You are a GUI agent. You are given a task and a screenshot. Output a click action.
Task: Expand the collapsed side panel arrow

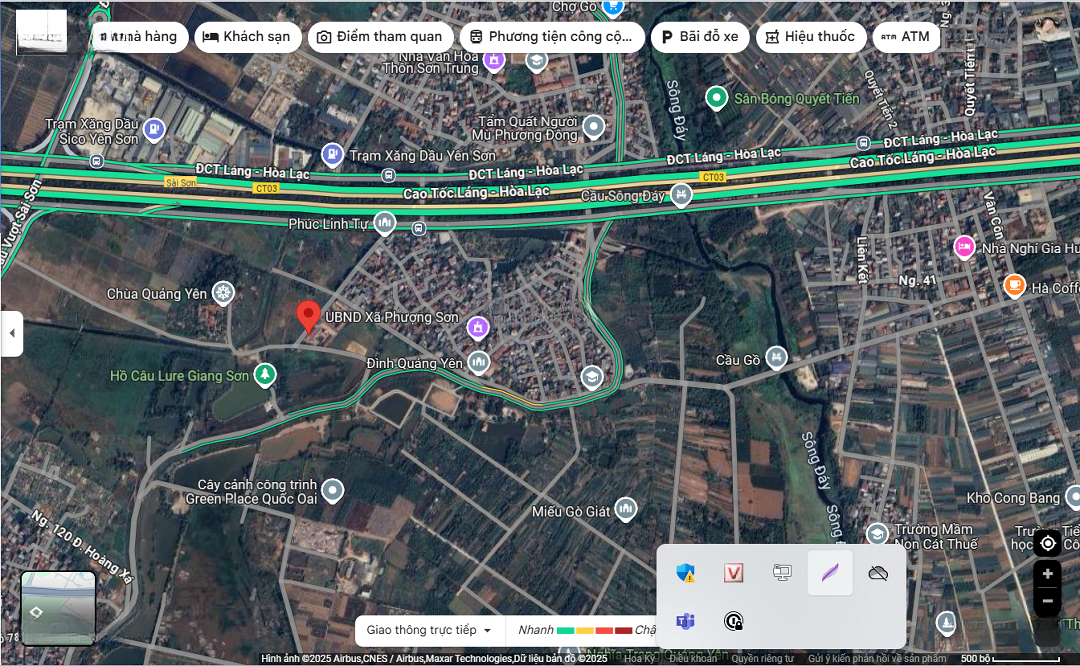tap(12, 333)
